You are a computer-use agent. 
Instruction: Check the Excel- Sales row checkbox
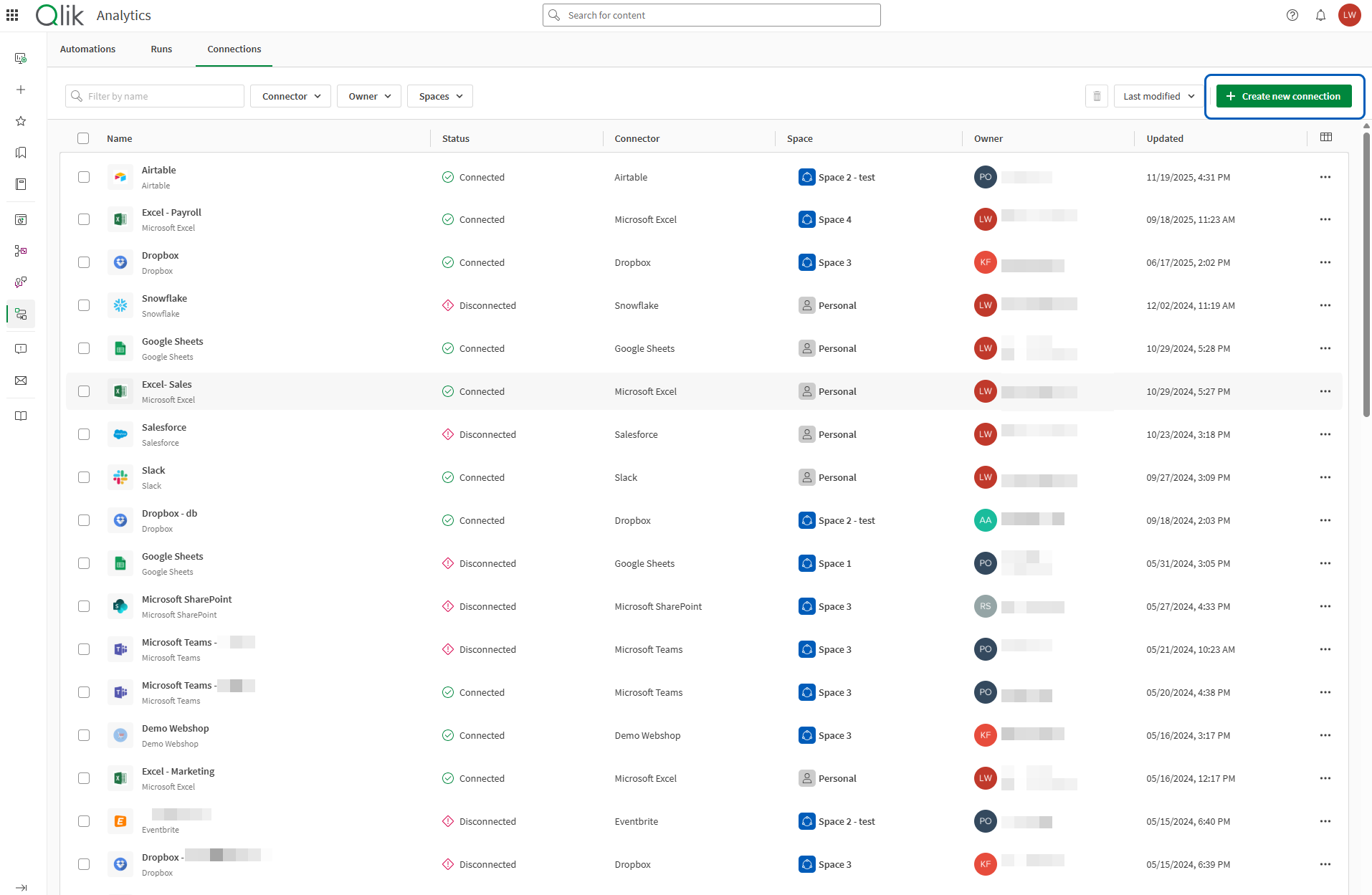(84, 391)
